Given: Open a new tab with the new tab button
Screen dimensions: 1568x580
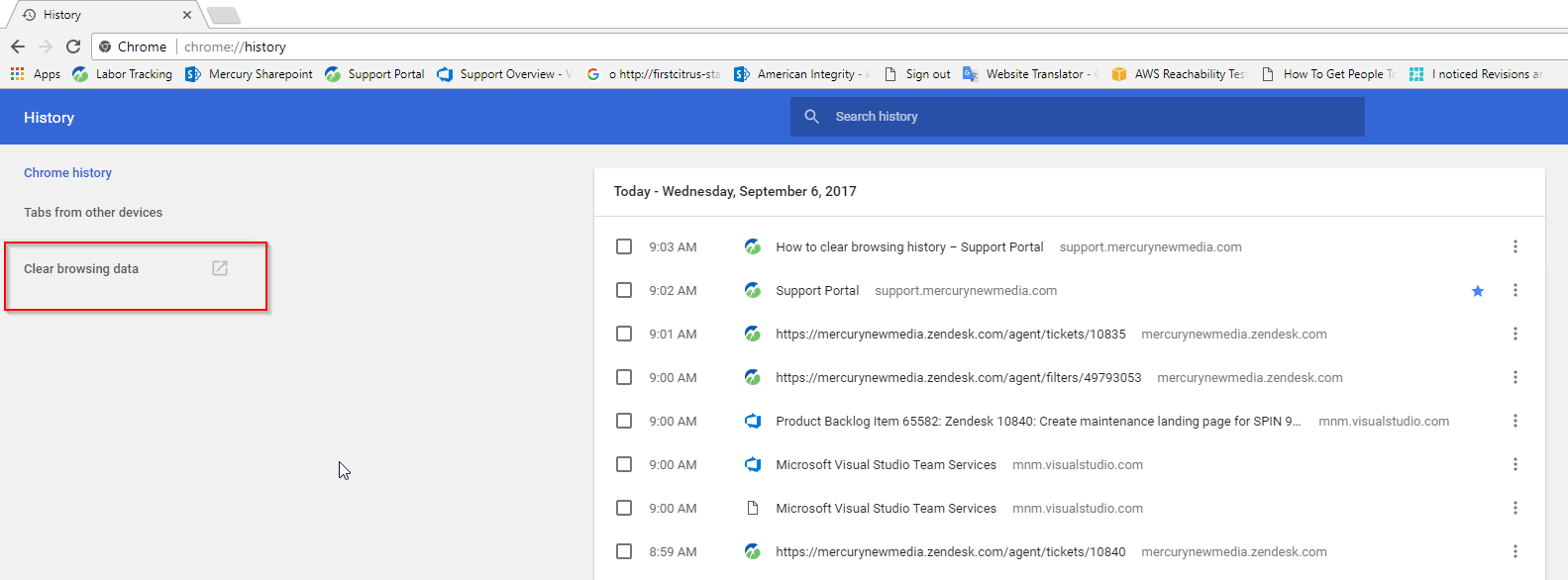Looking at the screenshot, I should click(x=224, y=16).
